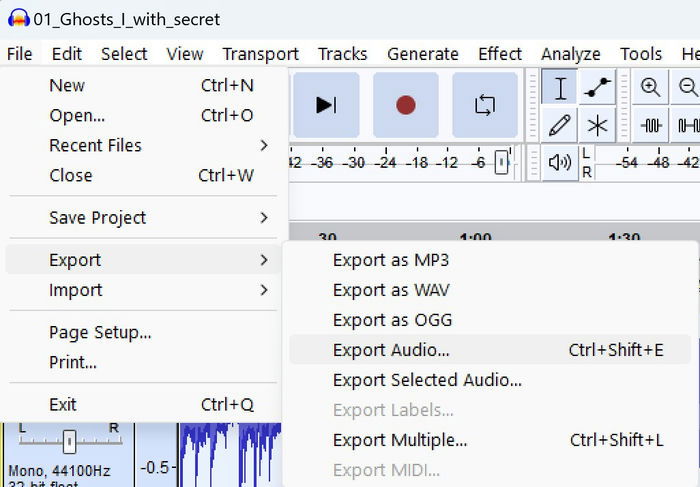Click the playback meter speaker icon
The width and height of the screenshot is (700, 487).
(560, 162)
